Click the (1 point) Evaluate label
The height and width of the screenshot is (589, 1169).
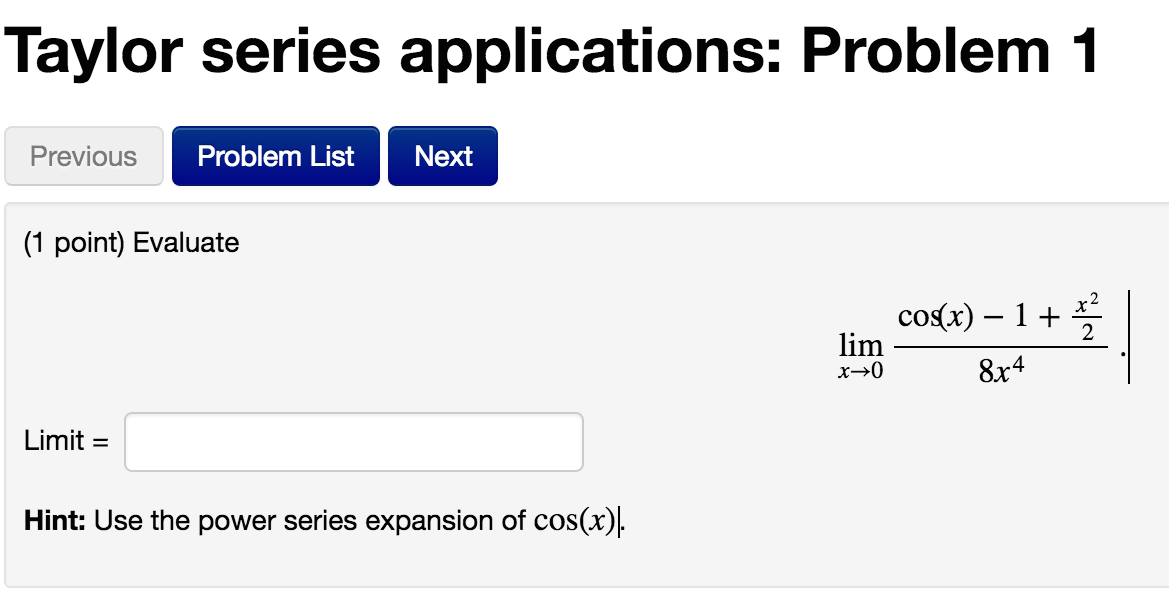point(130,242)
